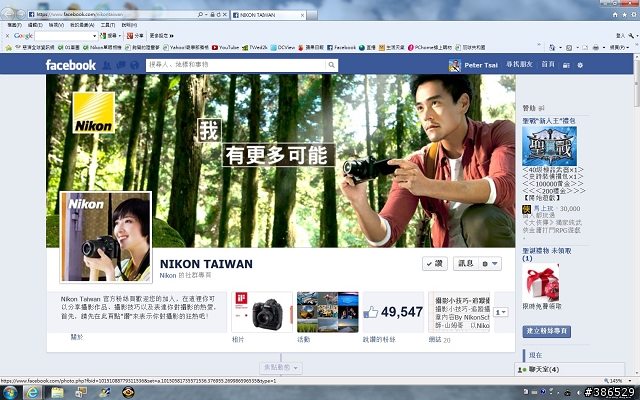Expand more page tabs with the numbered arrow
This screenshot has height=400, width=640.
[x=501, y=312]
